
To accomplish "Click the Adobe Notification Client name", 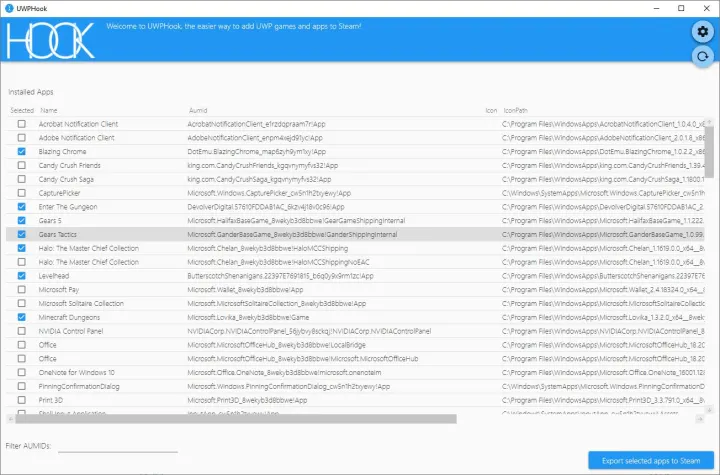I will (x=76, y=138).
